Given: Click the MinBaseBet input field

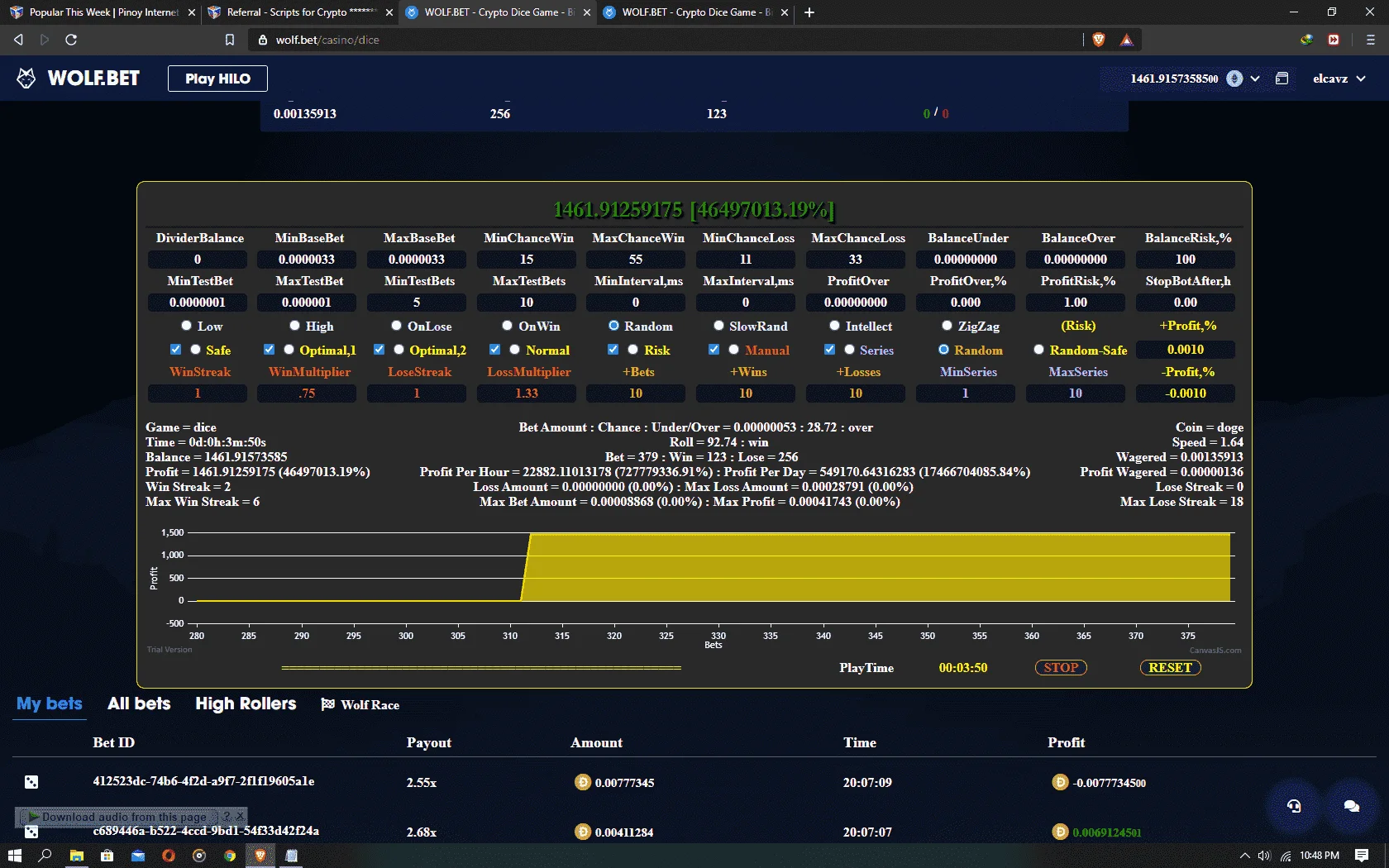Looking at the screenshot, I should tap(307, 259).
